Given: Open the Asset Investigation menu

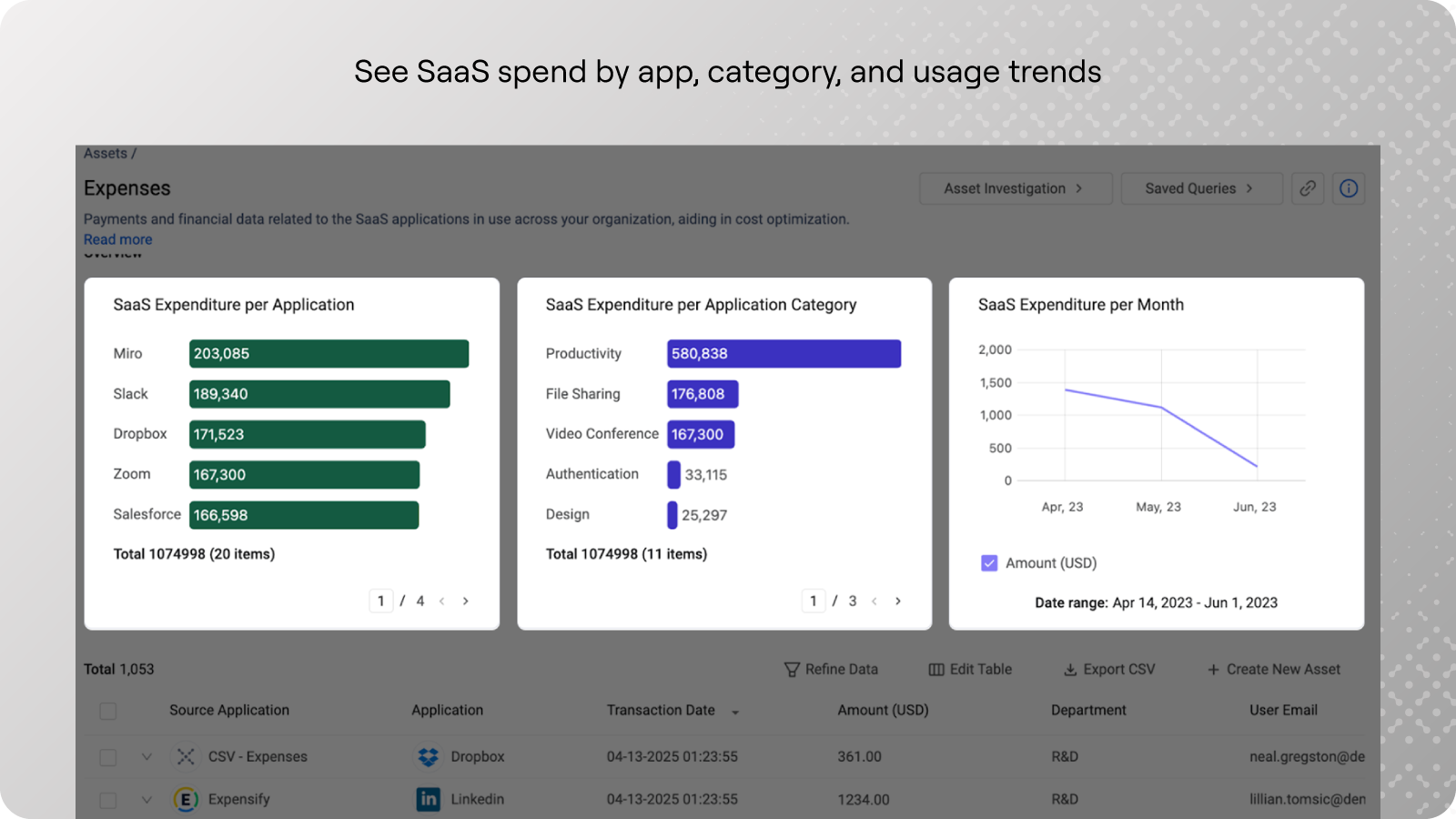Looking at the screenshot, I should pyautogui.click(x=1015, y=188).
